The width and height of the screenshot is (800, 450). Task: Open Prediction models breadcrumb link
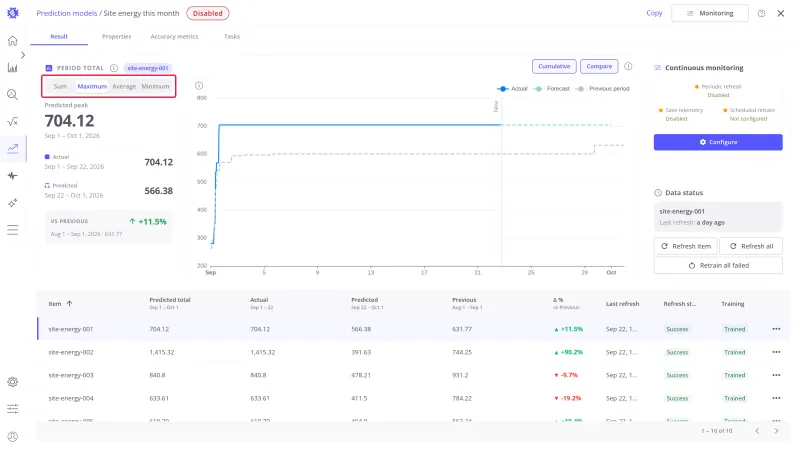(66, 13)
